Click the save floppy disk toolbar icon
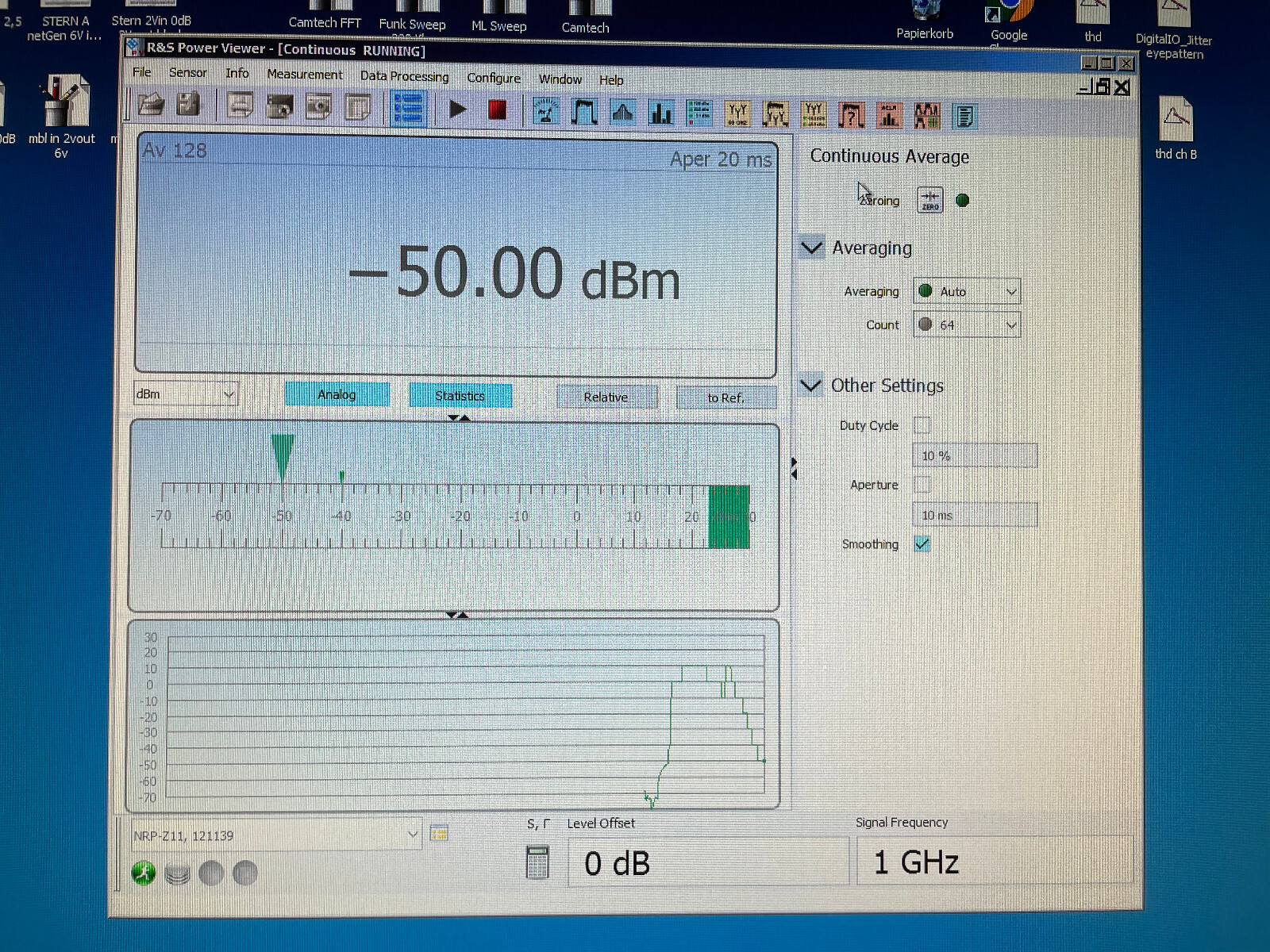The width and height of the screenshot is (1270, 952). tap(188, 105)
